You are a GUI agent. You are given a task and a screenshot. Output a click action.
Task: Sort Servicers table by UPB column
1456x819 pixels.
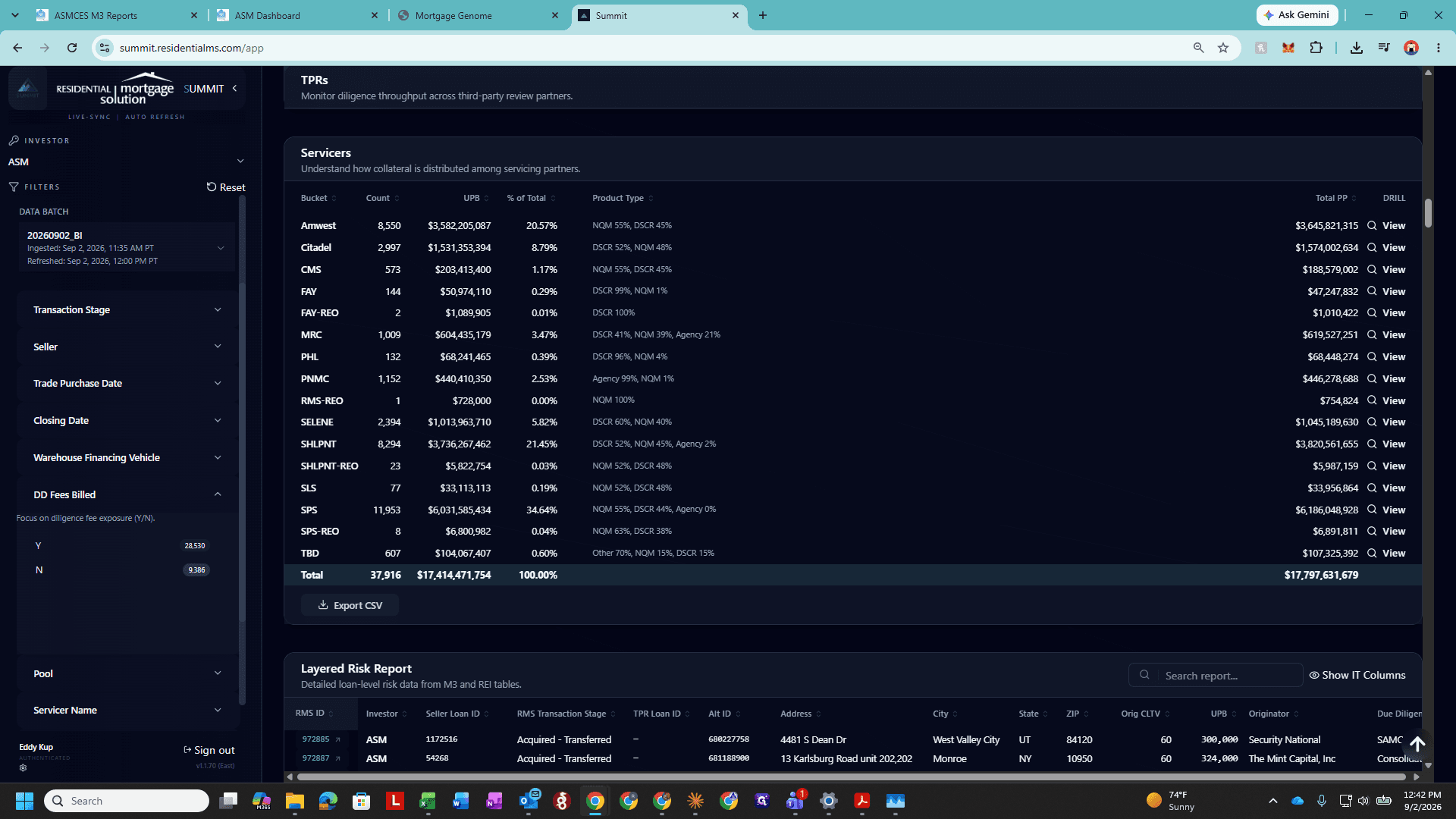click(x=476, y=199)
